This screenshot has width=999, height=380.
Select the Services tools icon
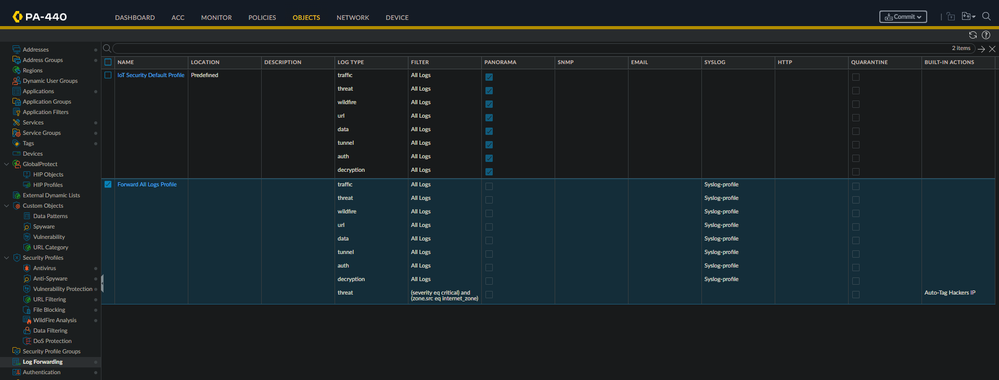[17, 122]
